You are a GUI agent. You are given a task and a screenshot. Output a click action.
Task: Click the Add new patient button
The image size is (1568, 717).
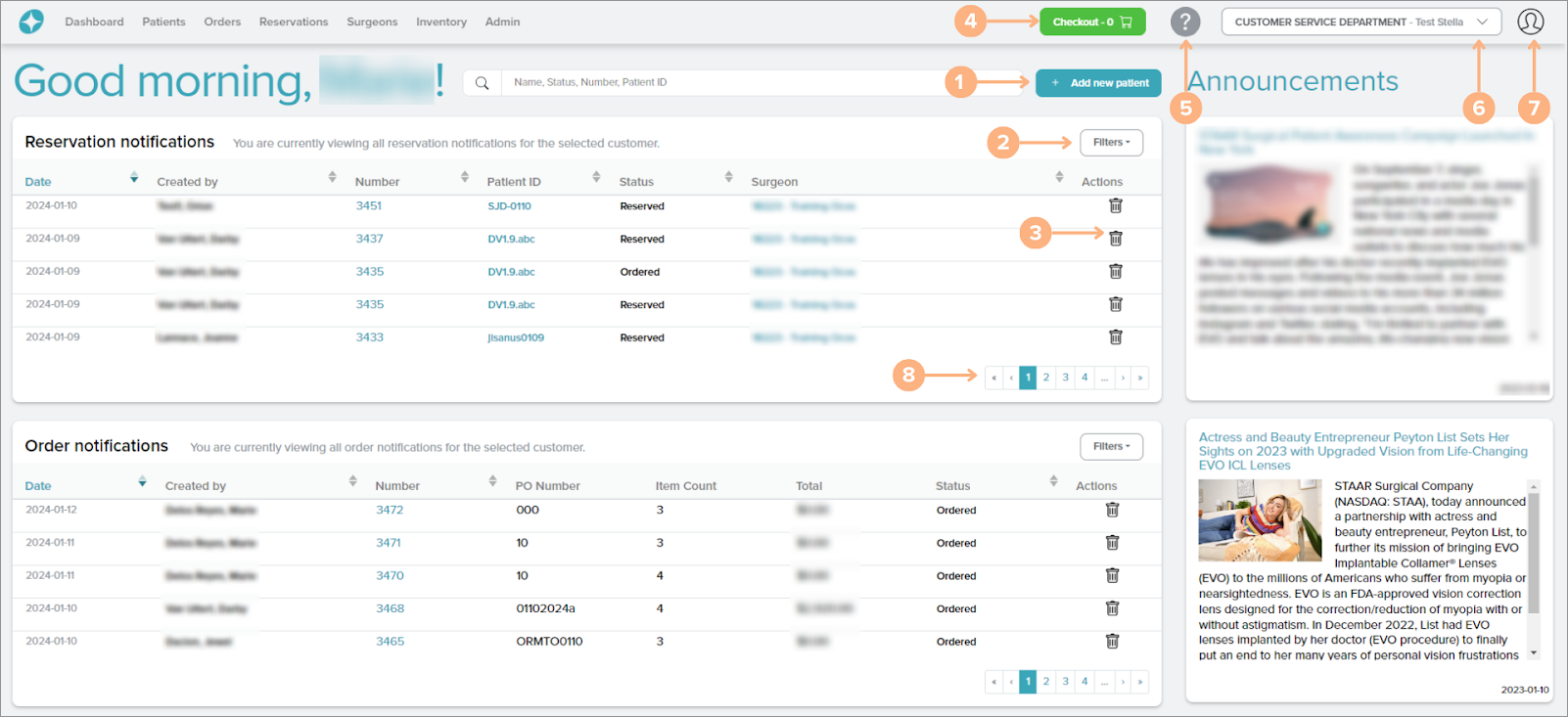pos(1098,83)
